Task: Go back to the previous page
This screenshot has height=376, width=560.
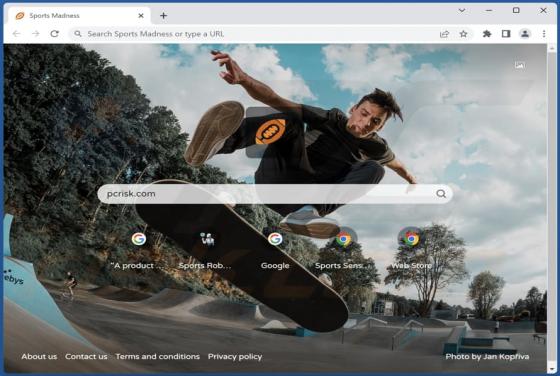Action: [16, 34]
